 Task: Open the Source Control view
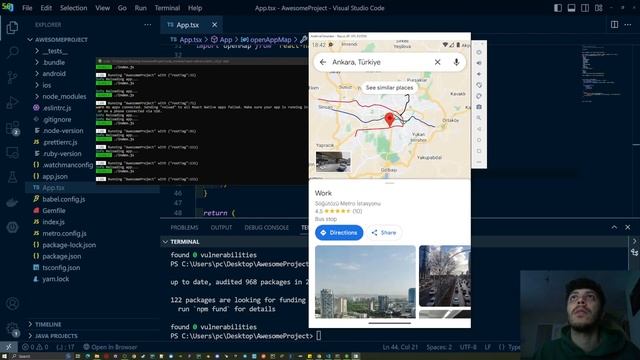(12, 77)
